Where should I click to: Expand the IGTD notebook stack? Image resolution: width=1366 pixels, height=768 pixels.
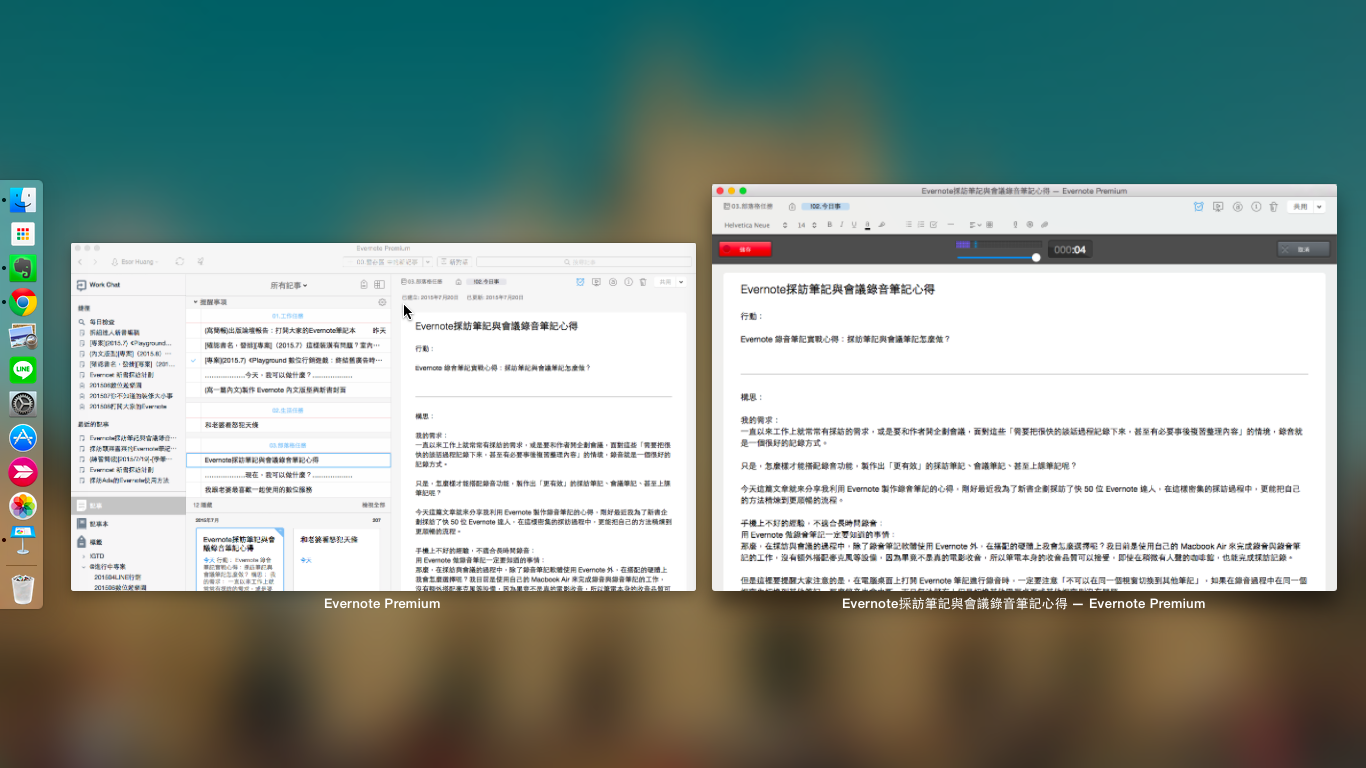pos(84,555)
